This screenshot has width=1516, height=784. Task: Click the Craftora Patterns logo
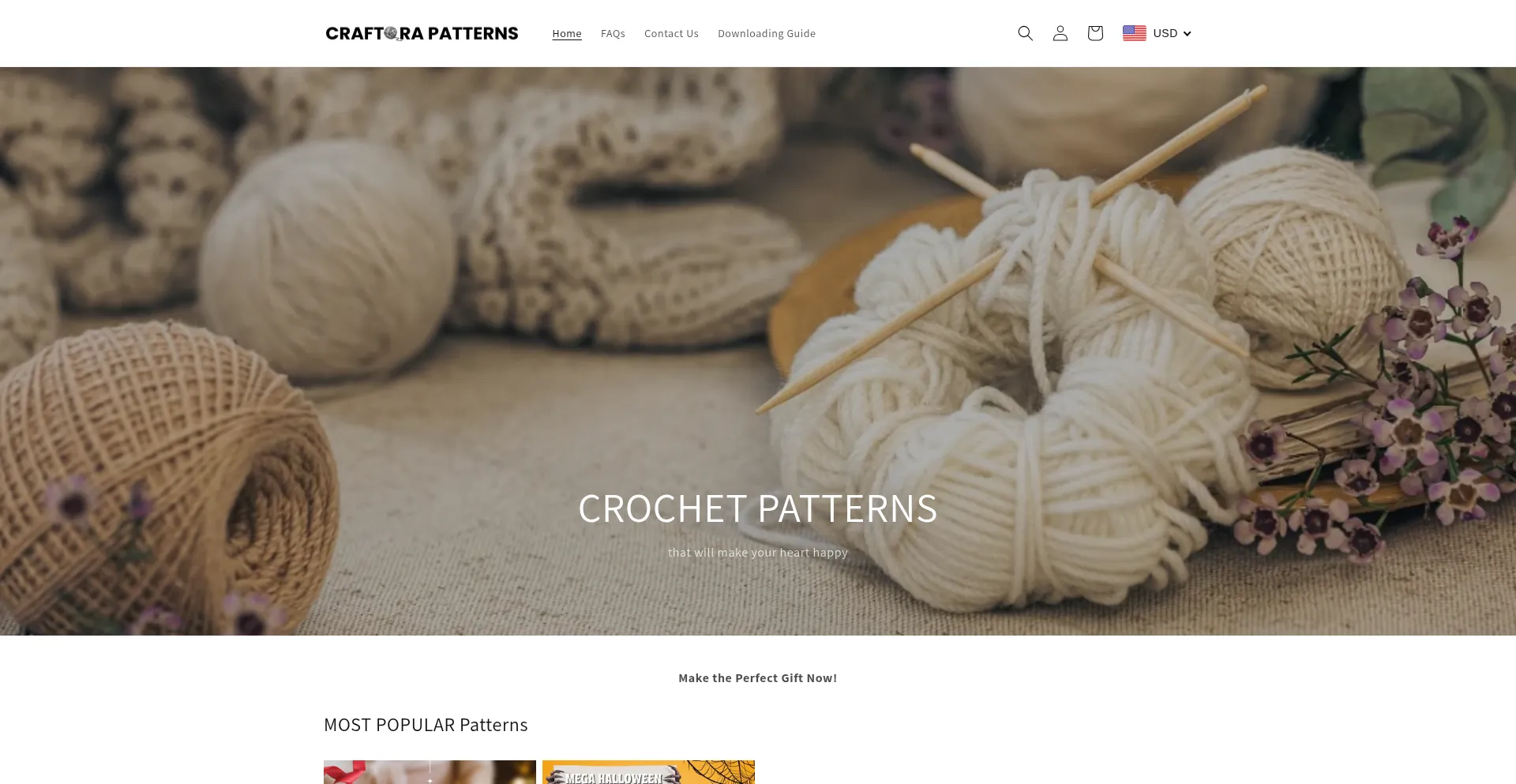click(x=422, y=33)
